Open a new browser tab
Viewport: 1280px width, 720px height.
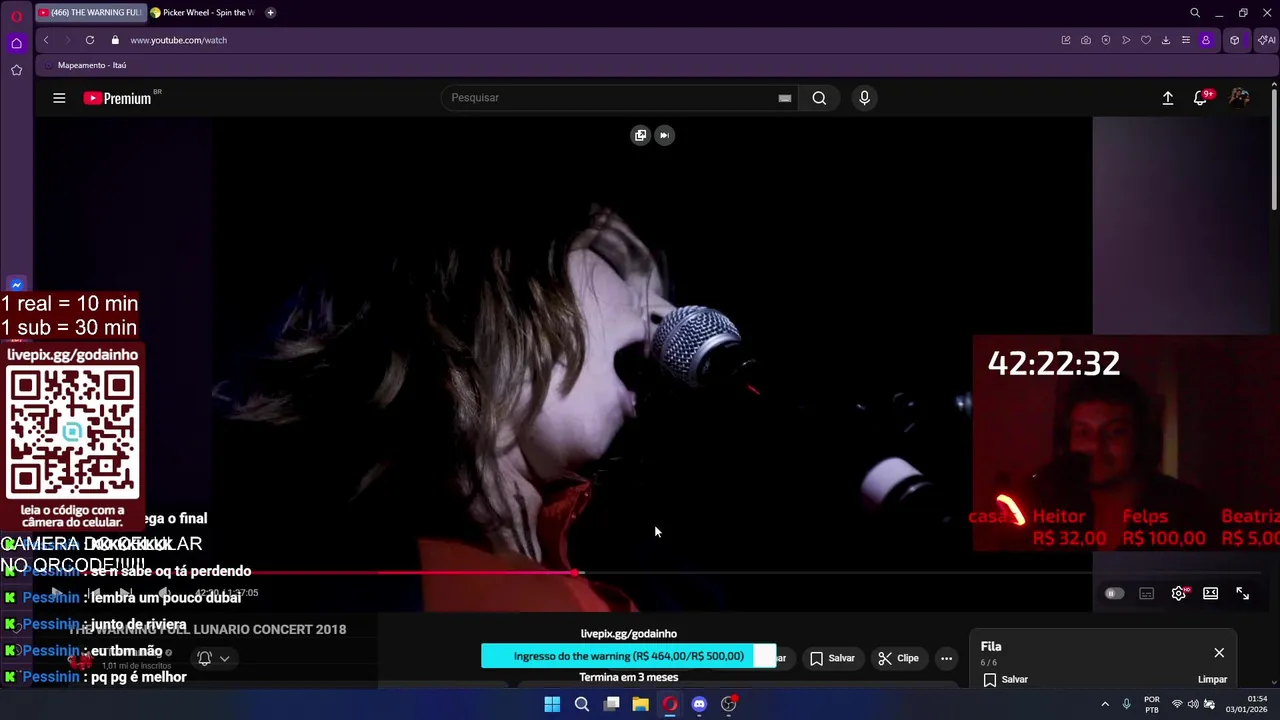tap(270, 13)
